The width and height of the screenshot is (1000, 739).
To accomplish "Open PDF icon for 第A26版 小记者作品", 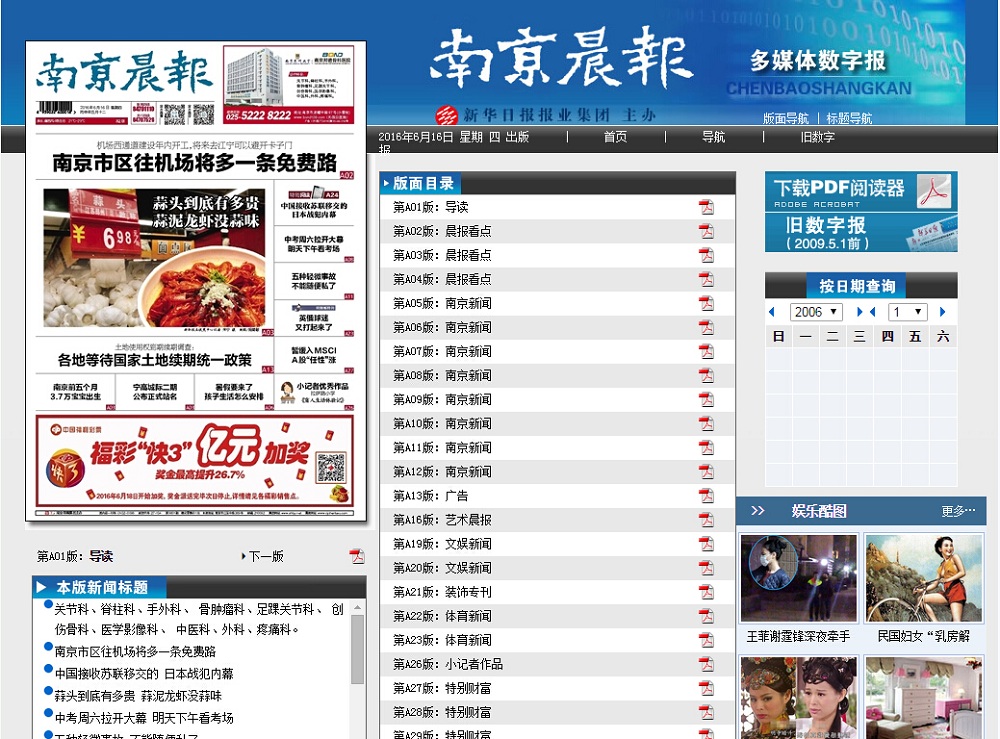I will click(x=706, y=664).
